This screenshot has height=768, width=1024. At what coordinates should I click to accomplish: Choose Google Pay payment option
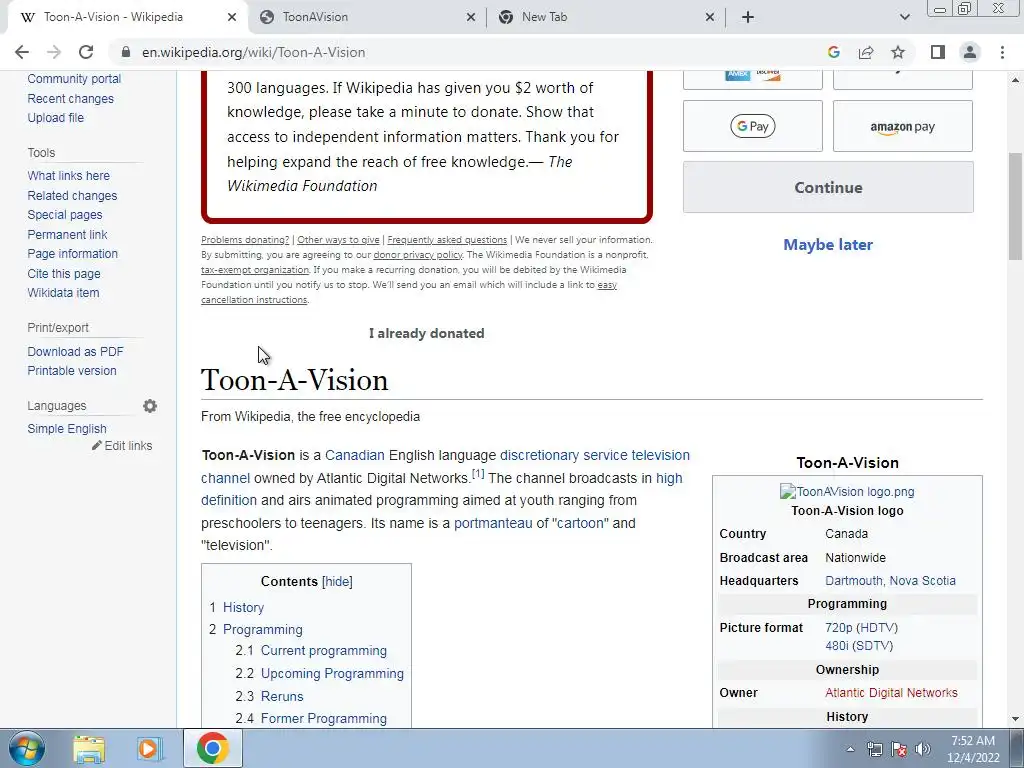752,126
